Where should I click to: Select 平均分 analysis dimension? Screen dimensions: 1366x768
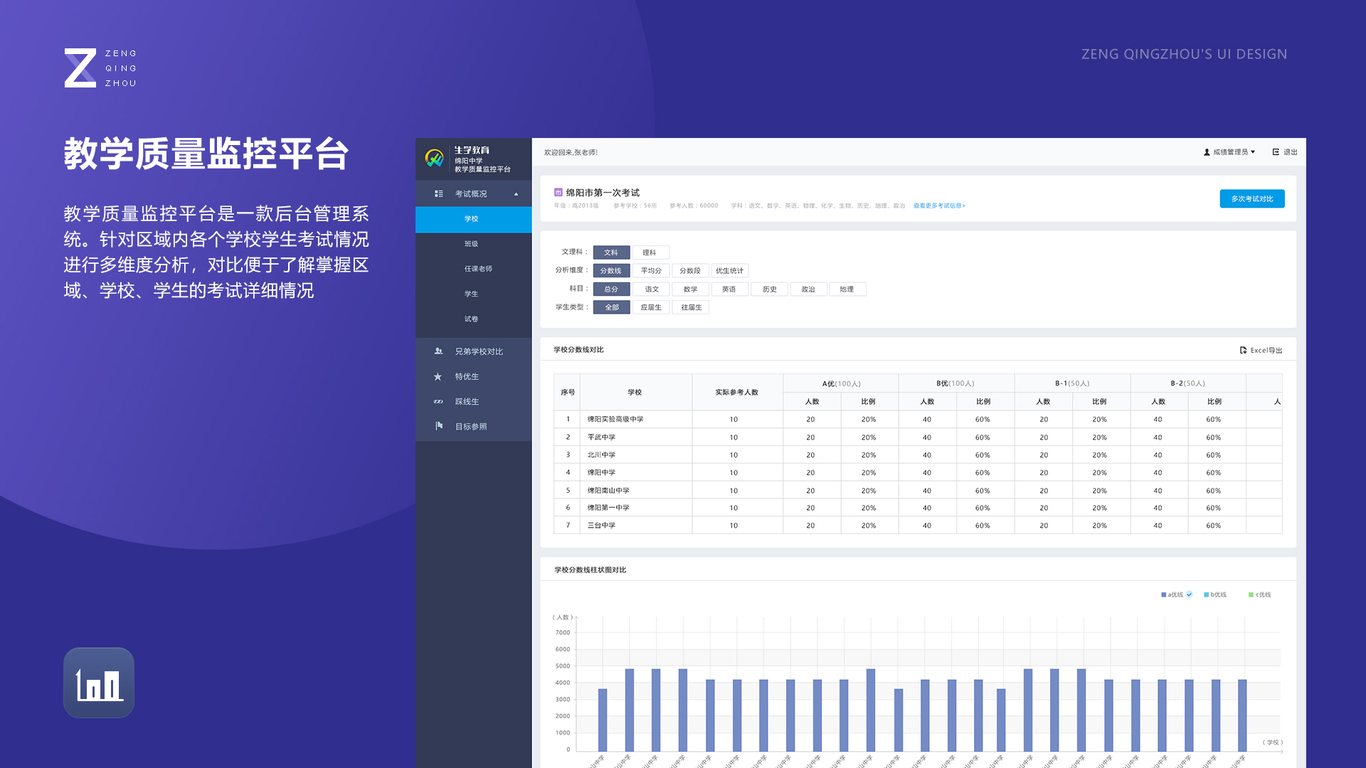(x=650, y=271)
